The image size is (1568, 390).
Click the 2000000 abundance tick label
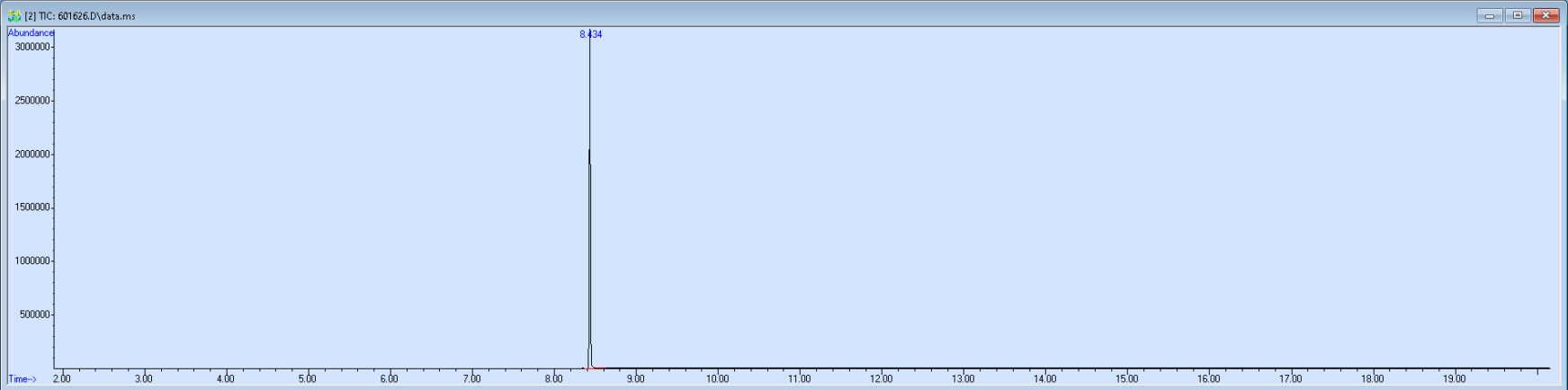(x=32, y=155)
